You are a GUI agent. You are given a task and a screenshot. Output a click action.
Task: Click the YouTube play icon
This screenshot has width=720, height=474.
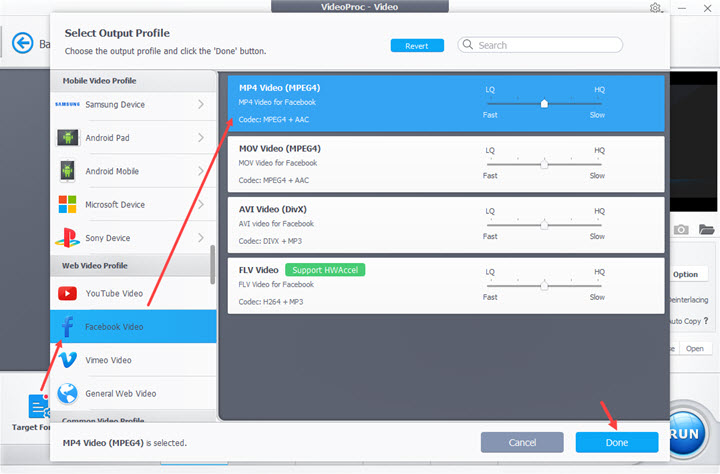(x=68, y=293)
